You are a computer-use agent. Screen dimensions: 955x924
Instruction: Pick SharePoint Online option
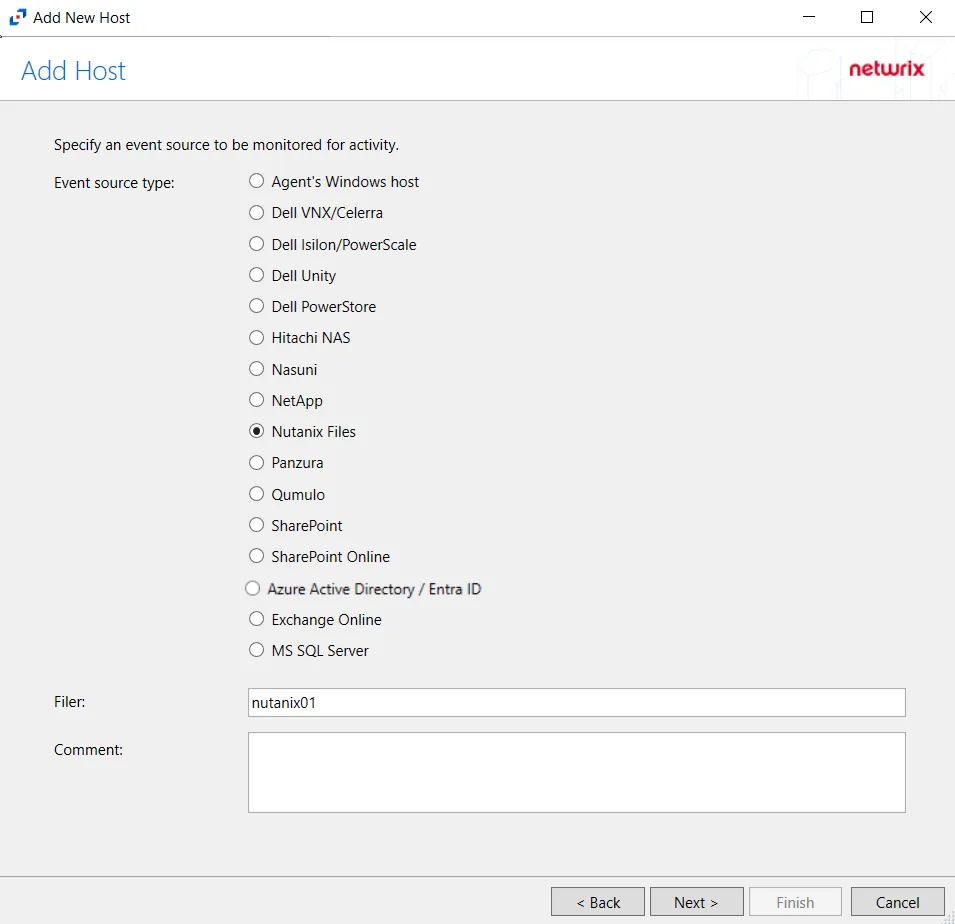tap(256, 555)
